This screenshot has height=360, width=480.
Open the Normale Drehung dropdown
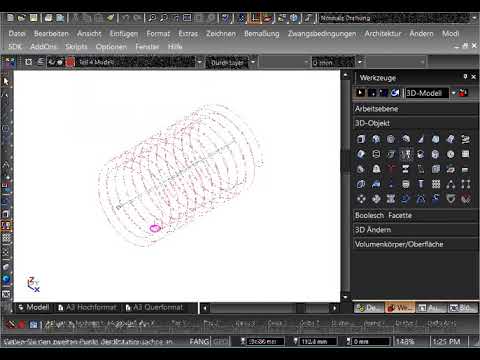point(474,18)
